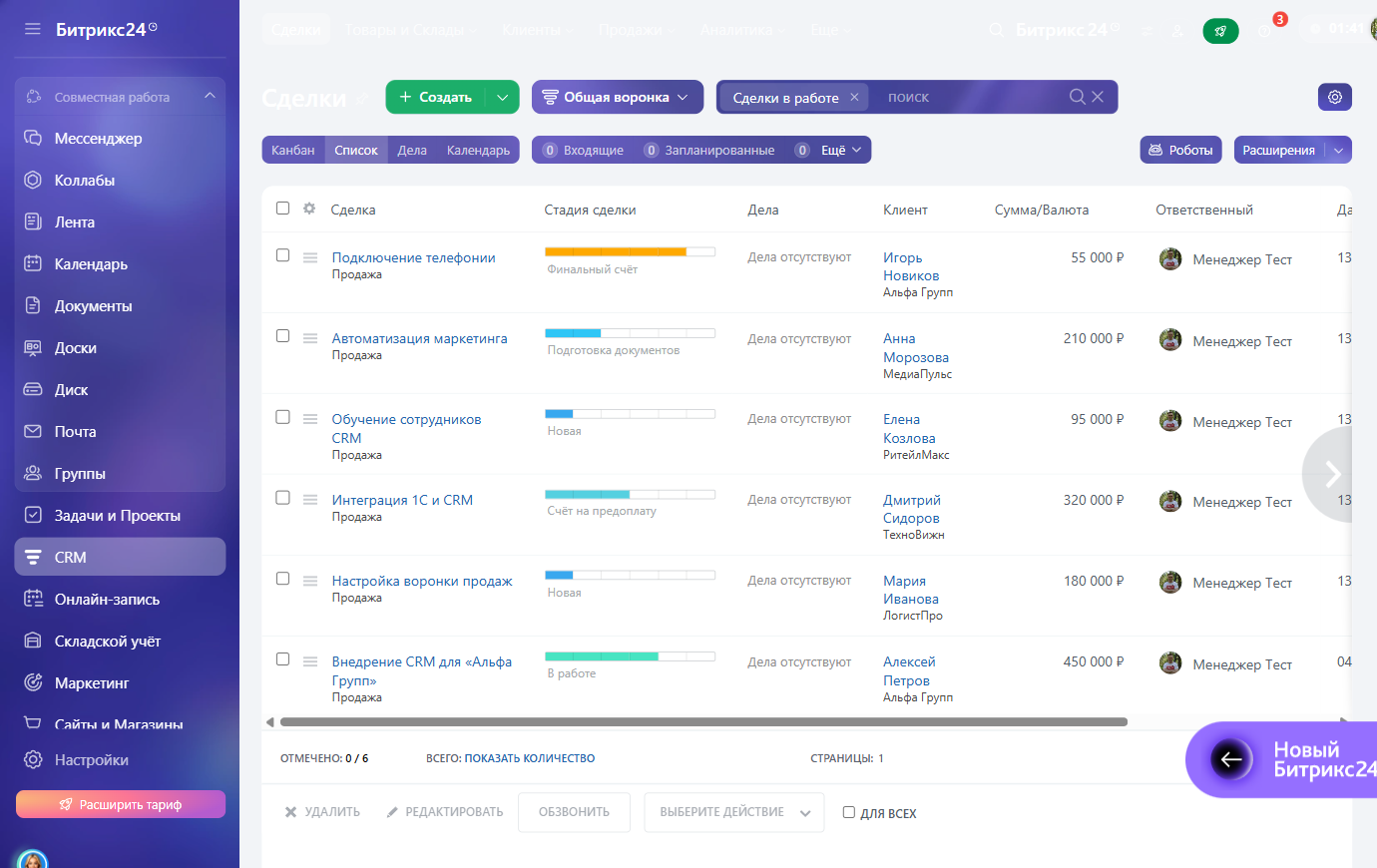Image resolution: width=1377 pixels, height=868 pixels.
Task: Collapse the Совместная работа sidebar group
Action: pyautogui.click(x=210, y=96)
